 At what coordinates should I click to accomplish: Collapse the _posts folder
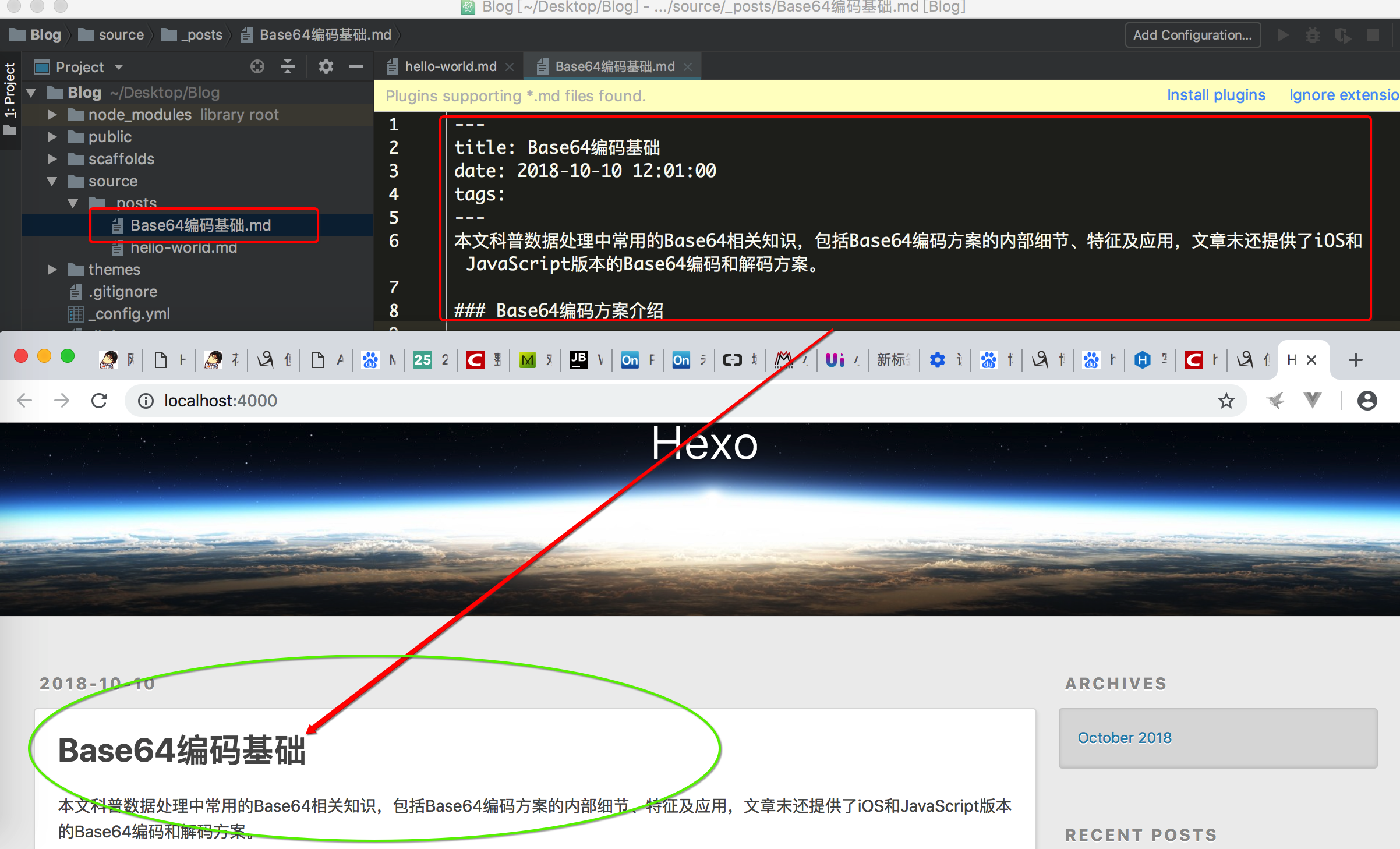73,203
